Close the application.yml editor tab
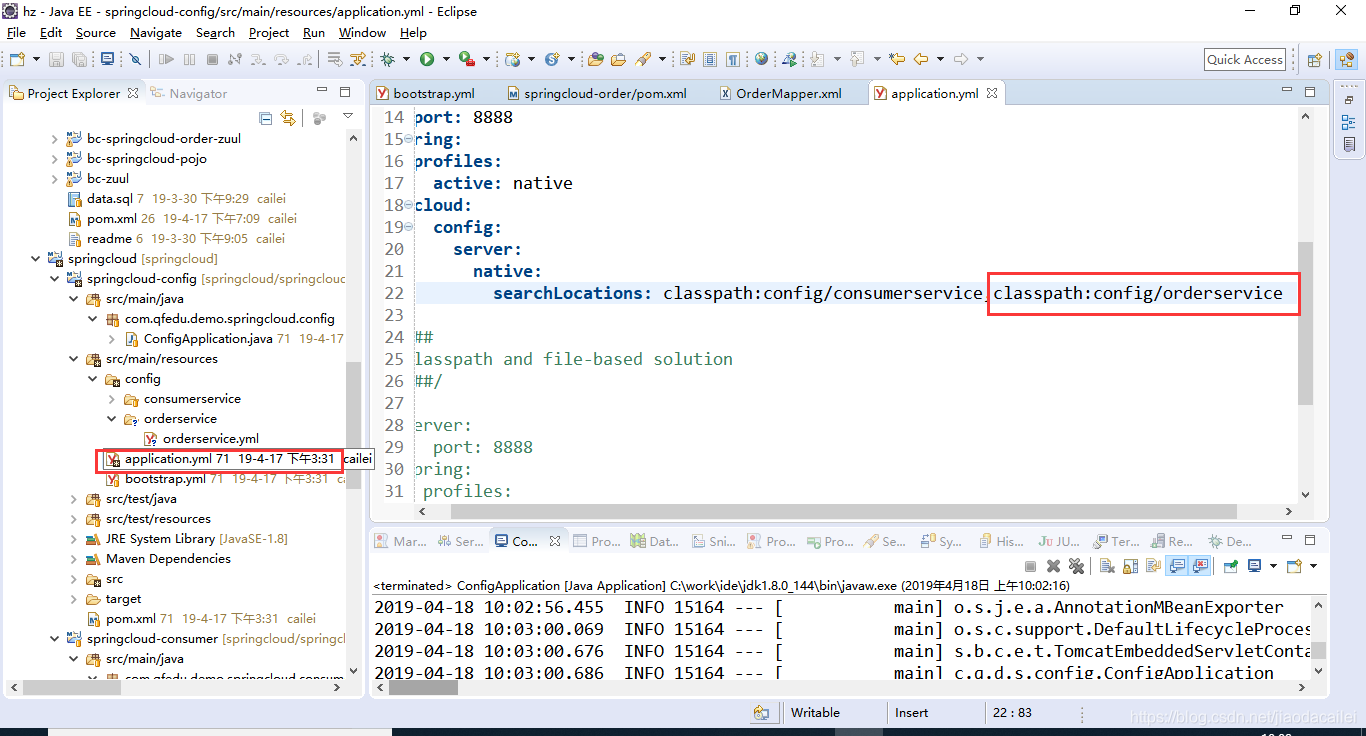Viewport: 1366px width, 736px height. (992, 93)
